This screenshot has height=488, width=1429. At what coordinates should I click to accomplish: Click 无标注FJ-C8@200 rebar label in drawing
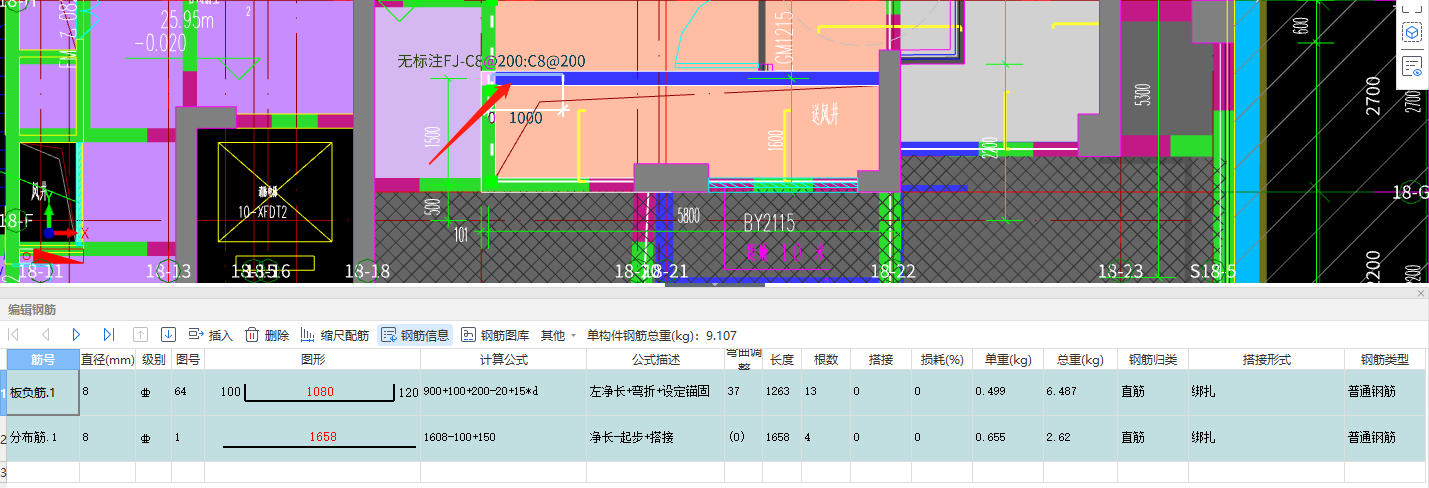pyautogui.click(x=491, y=61)
